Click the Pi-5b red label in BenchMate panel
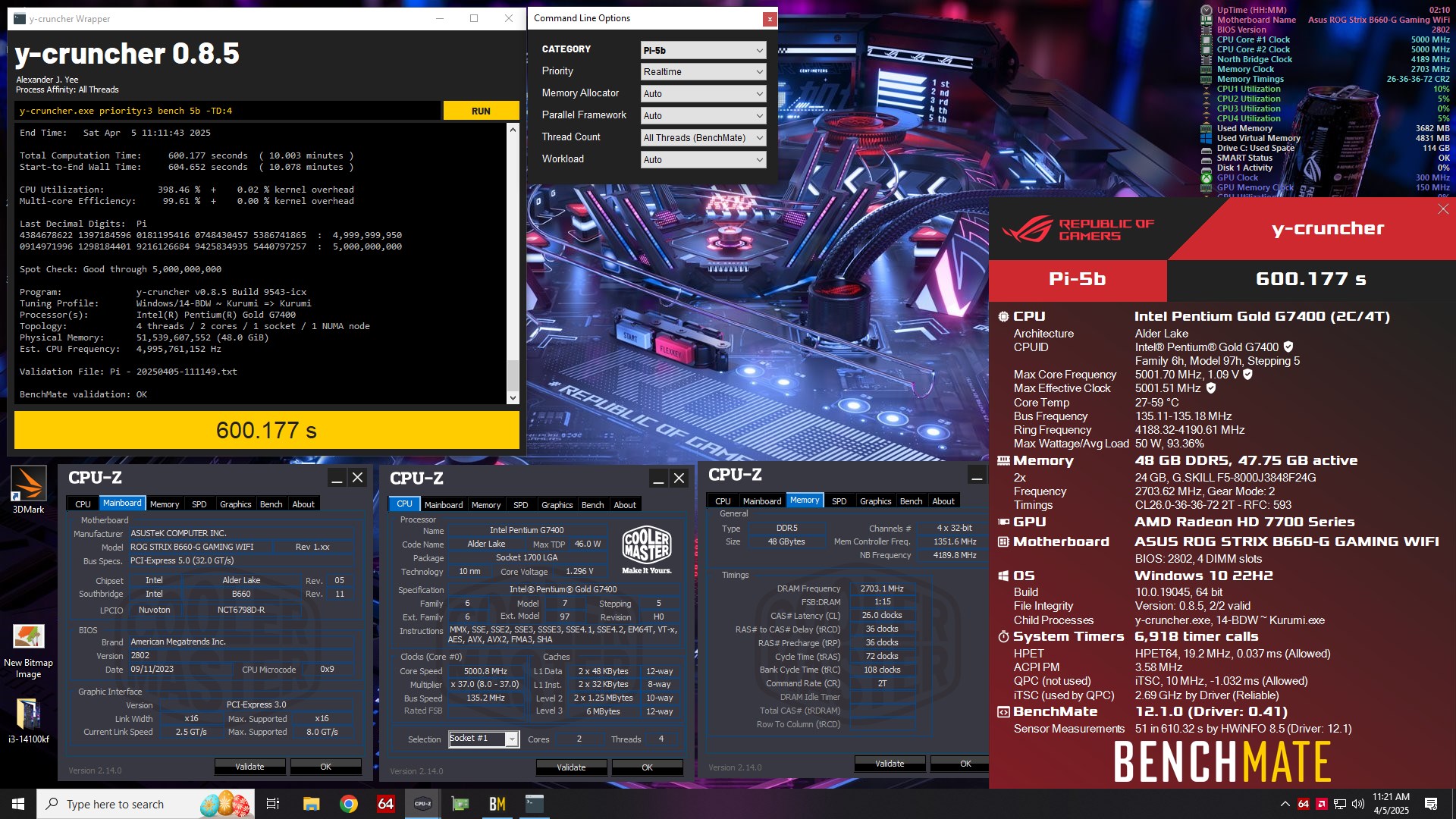The width and height of the screenshot is (1456, 819). click(x=1078, y=279)
